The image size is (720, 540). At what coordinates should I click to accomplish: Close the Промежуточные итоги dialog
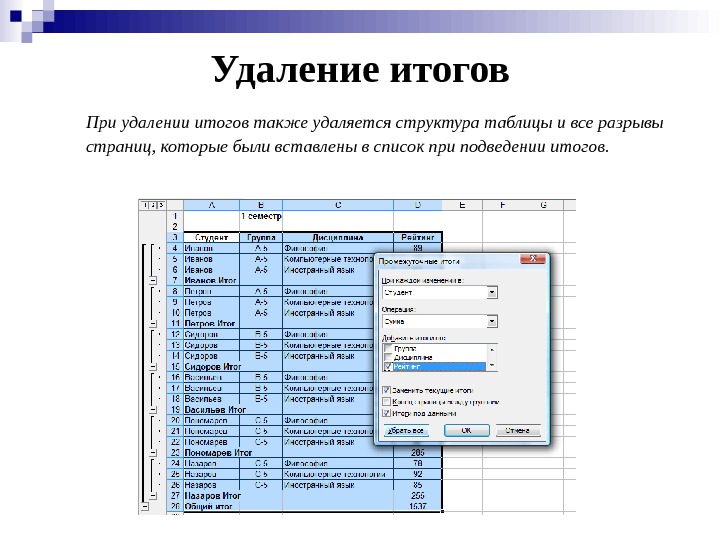(x=533, y=259)
